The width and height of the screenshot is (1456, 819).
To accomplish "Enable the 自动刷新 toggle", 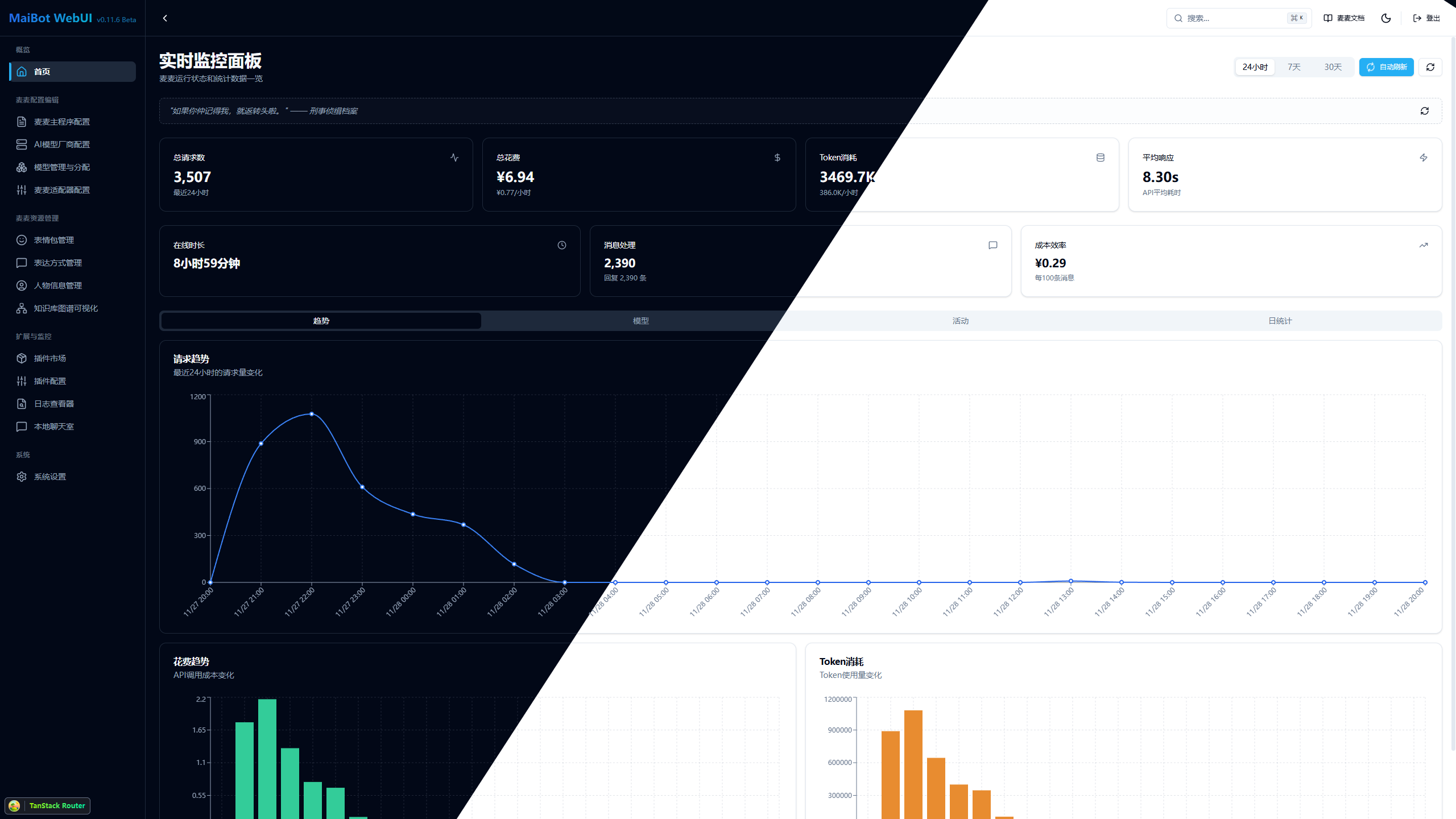I will click(x=1386, y=67).
